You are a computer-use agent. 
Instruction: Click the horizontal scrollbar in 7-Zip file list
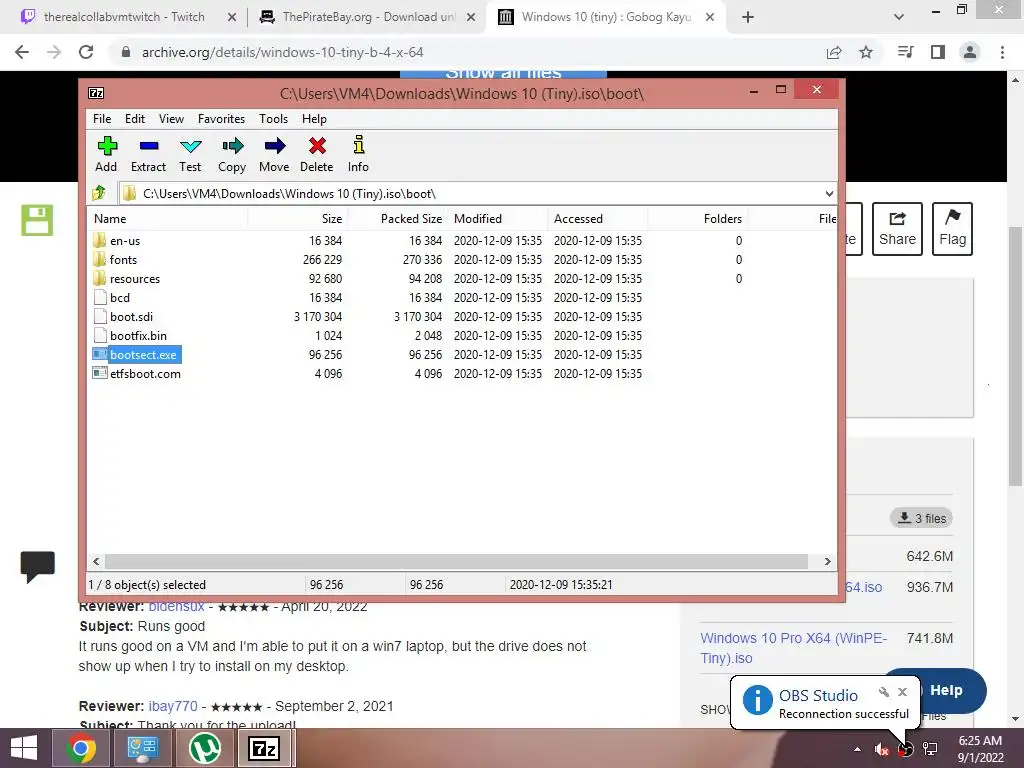pos(456,562)
